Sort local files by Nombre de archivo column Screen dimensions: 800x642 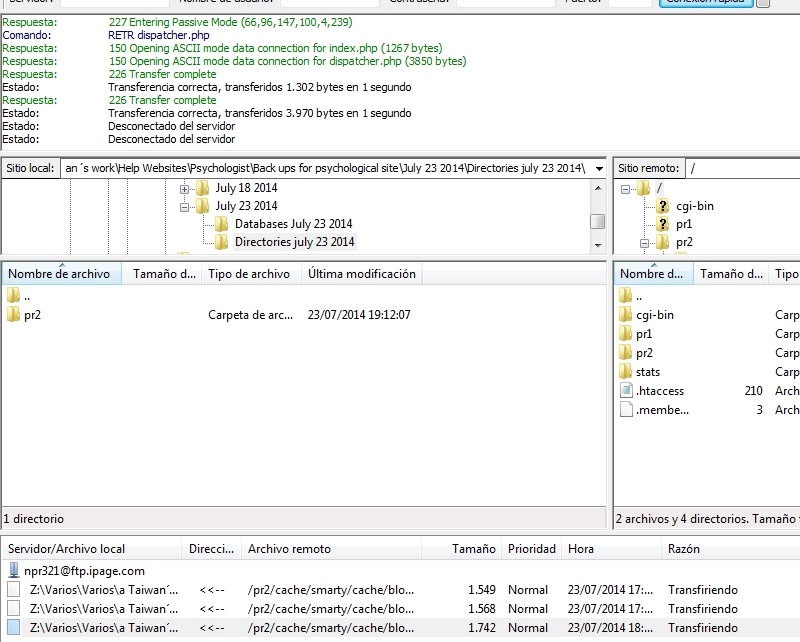pyautogui.click(x=62, y=274)
